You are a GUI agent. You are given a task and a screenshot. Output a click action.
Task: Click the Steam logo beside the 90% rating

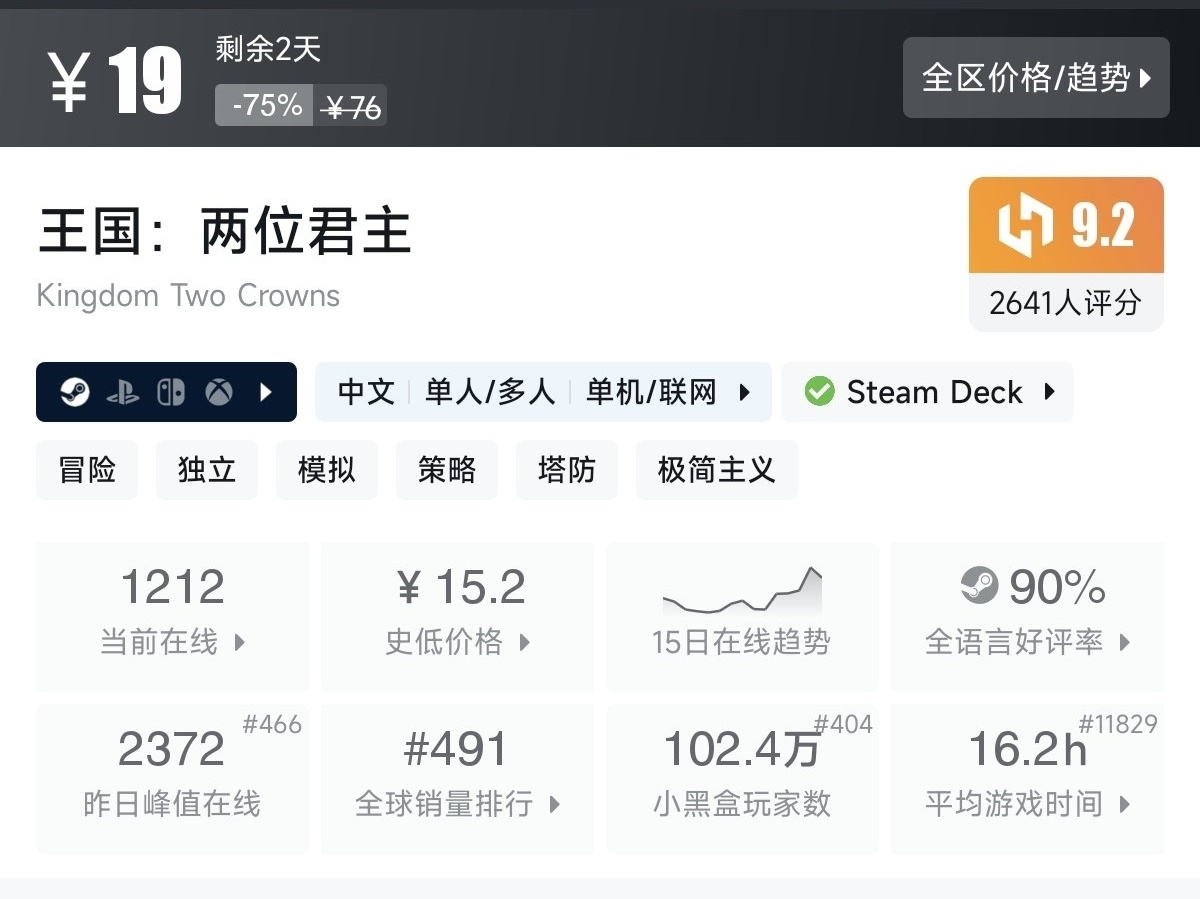pos(979,585)
